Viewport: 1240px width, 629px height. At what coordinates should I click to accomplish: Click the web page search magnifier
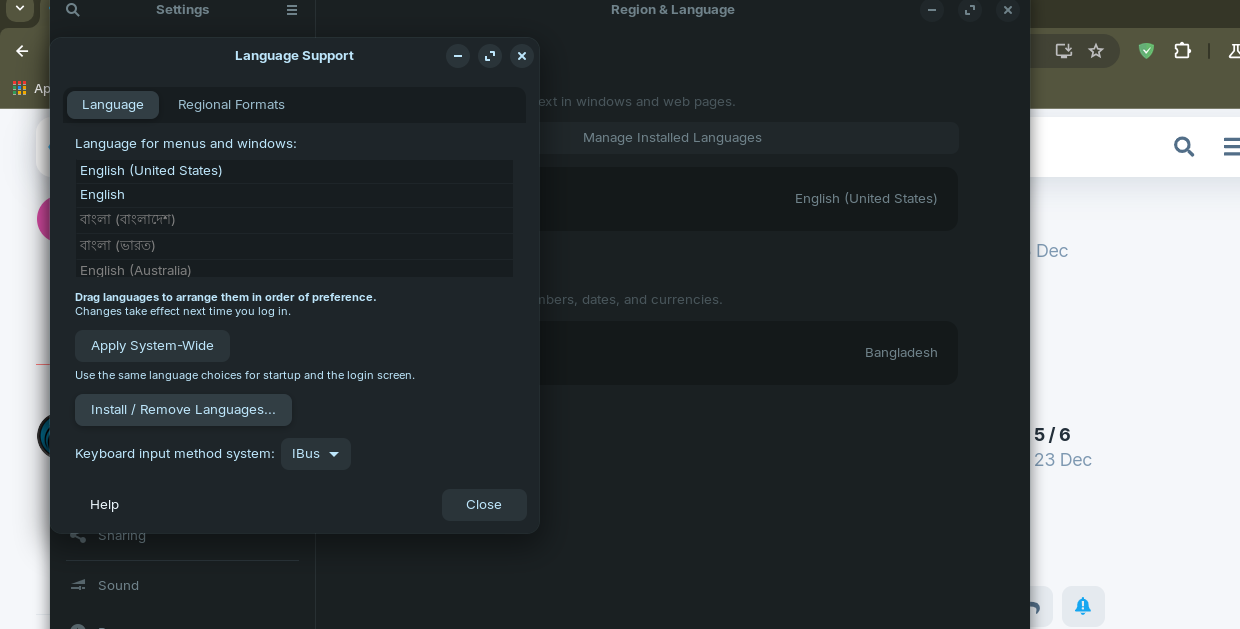1184,147
